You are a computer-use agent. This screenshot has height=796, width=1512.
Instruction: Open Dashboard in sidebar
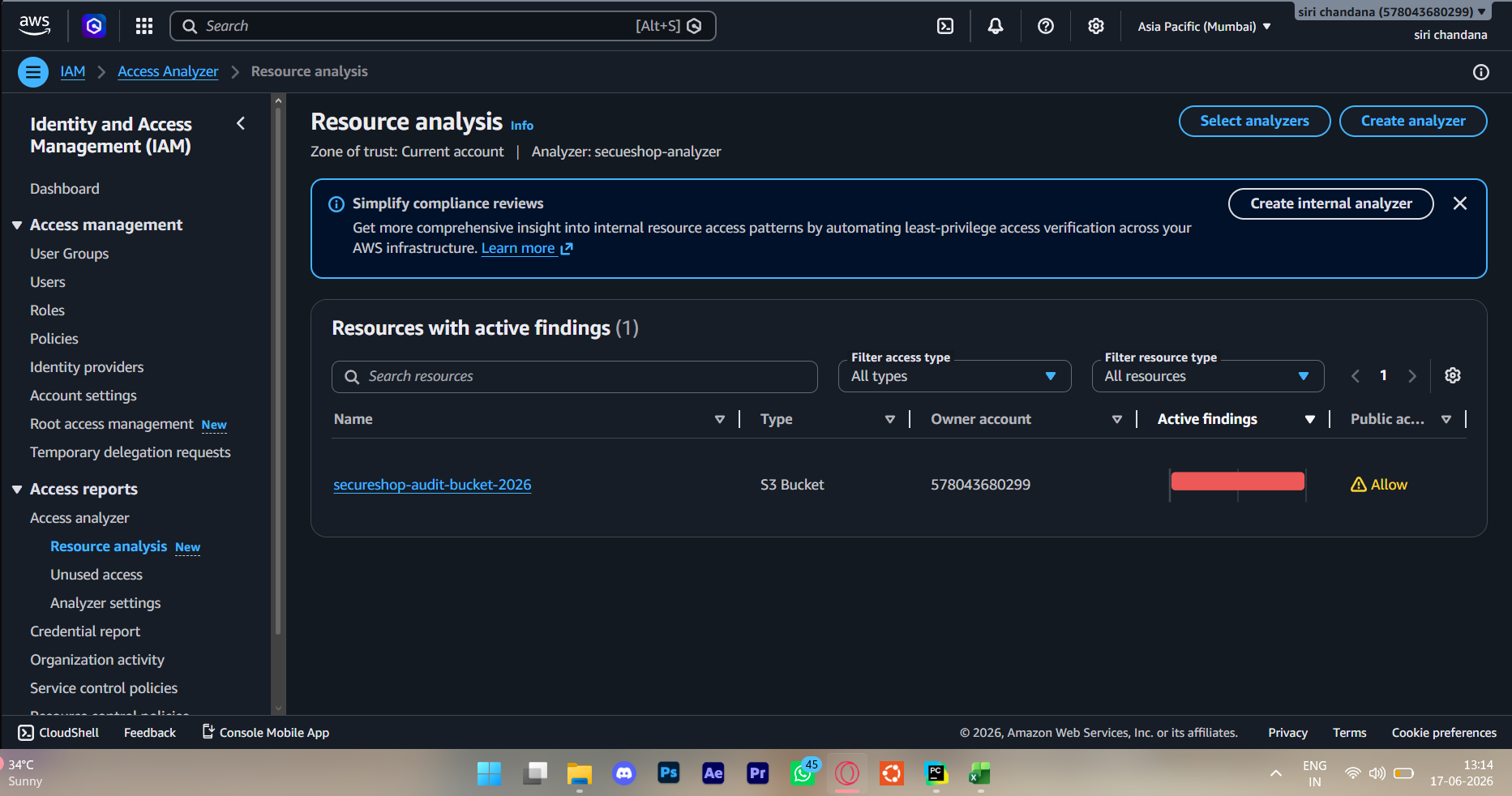click(65, 189)
